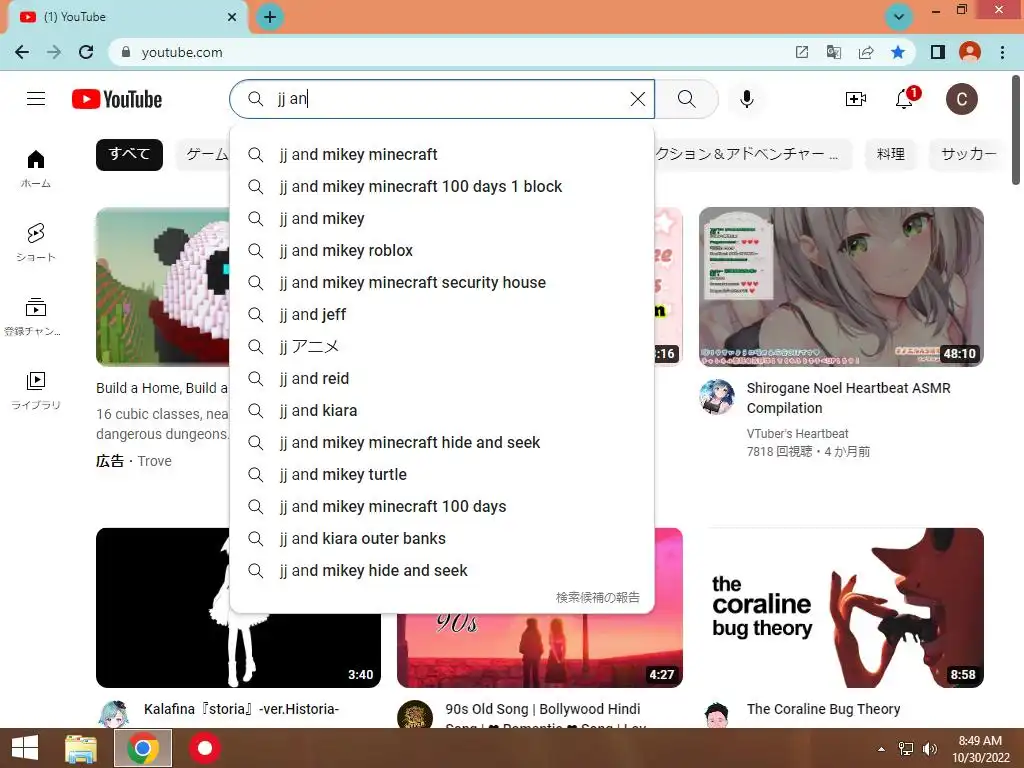
Task: Click the share page icon in address bar
Action: 866,52
